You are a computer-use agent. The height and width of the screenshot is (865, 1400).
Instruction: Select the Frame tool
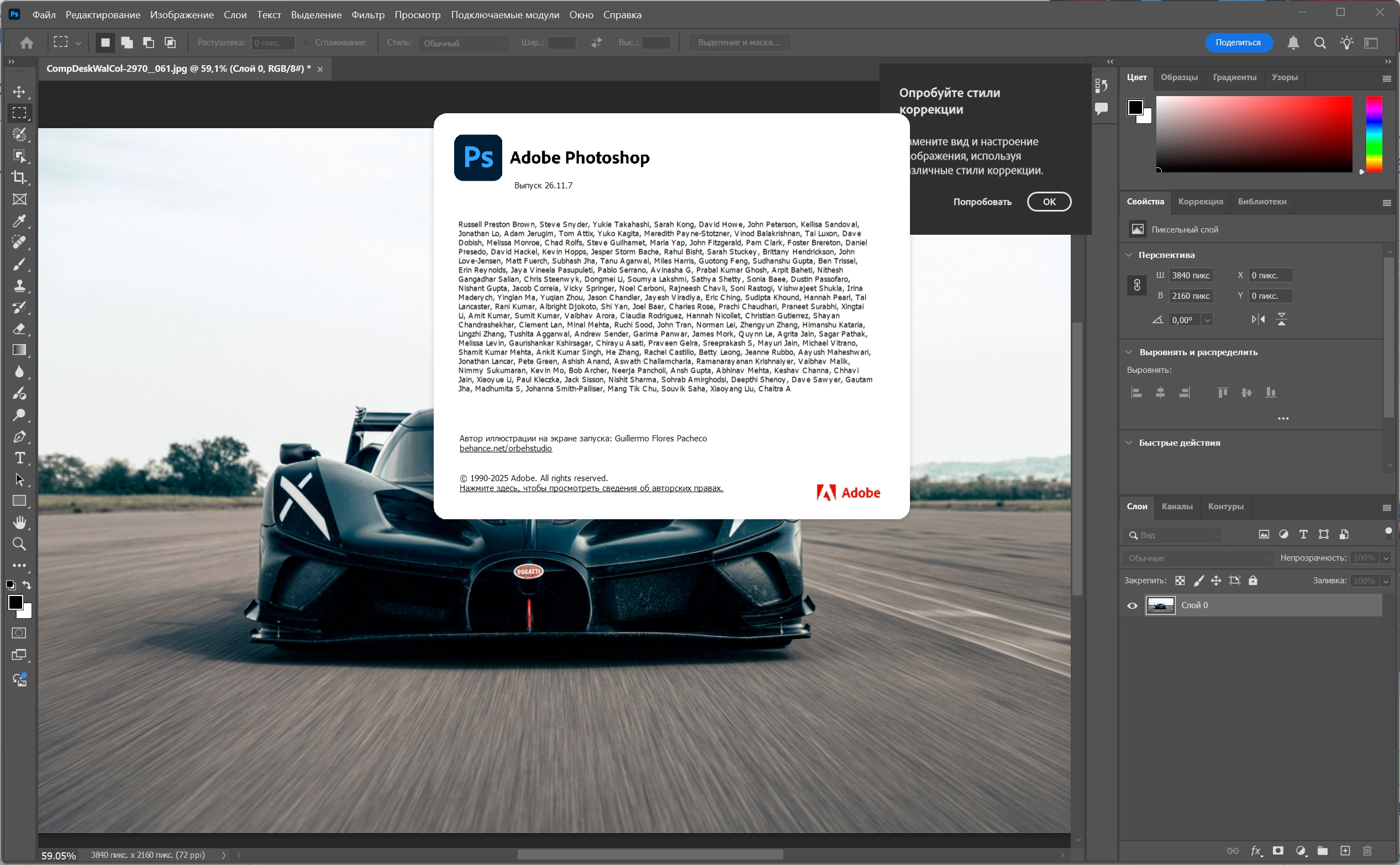[x=19, y=199]
